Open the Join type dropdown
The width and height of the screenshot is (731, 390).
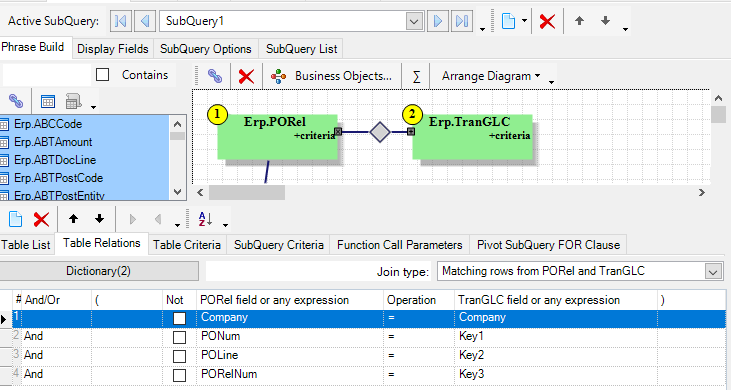coord(713,272)
